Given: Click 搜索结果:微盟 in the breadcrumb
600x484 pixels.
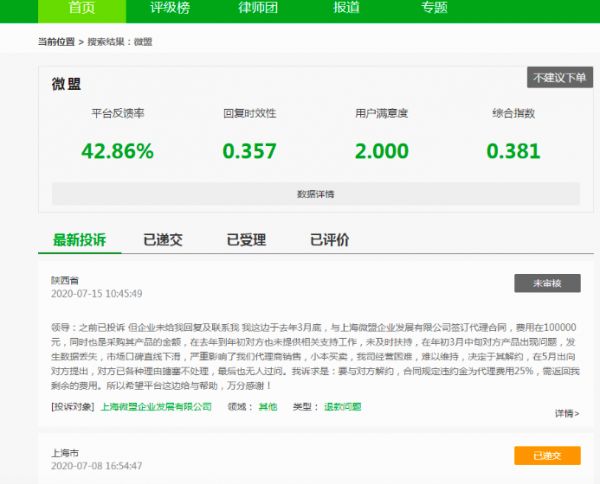Looking at the screenshot, I should click(x=120, y=42).
